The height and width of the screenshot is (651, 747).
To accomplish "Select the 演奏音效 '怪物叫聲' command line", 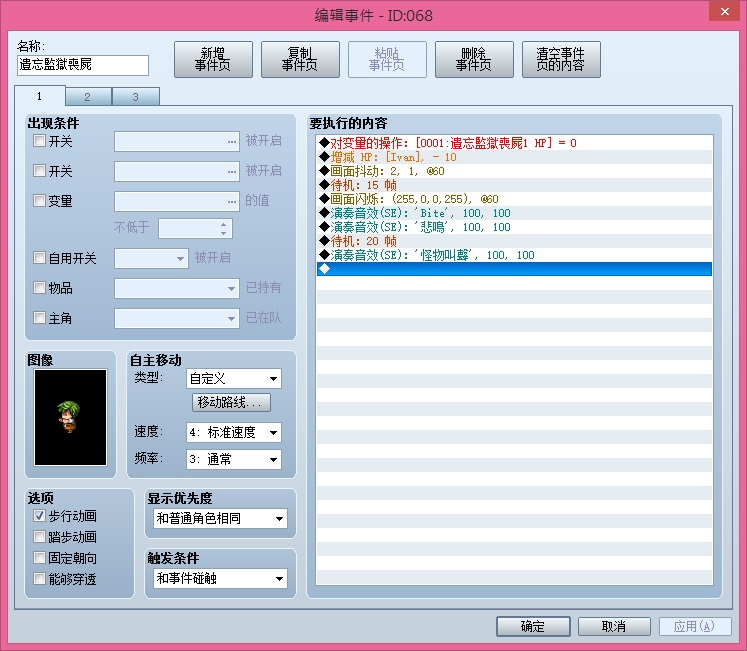I will coord(515,255).
